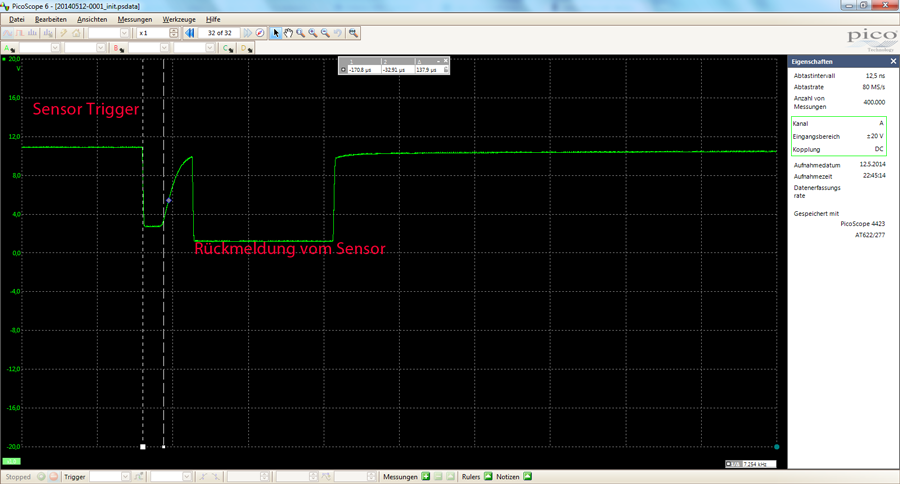Toggle the ruler legend lock icon
This screenshot has height=484, width=900.
[446, 69]
